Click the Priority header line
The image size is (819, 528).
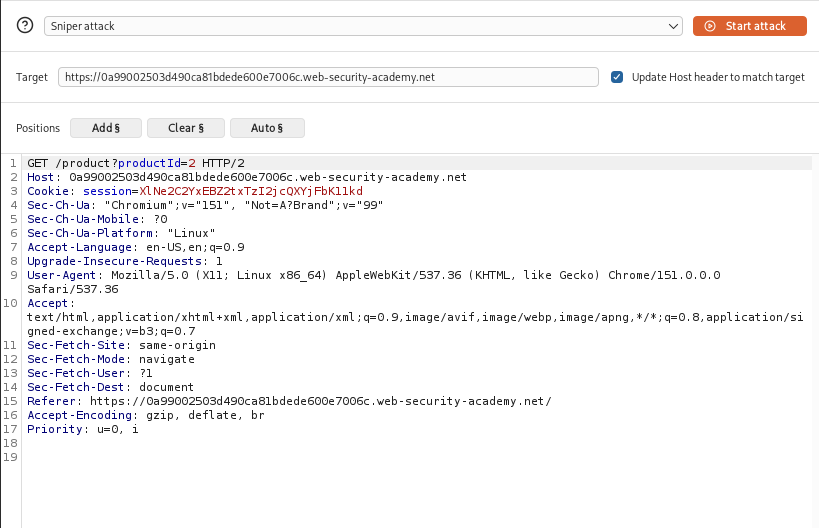pos(83,429)
